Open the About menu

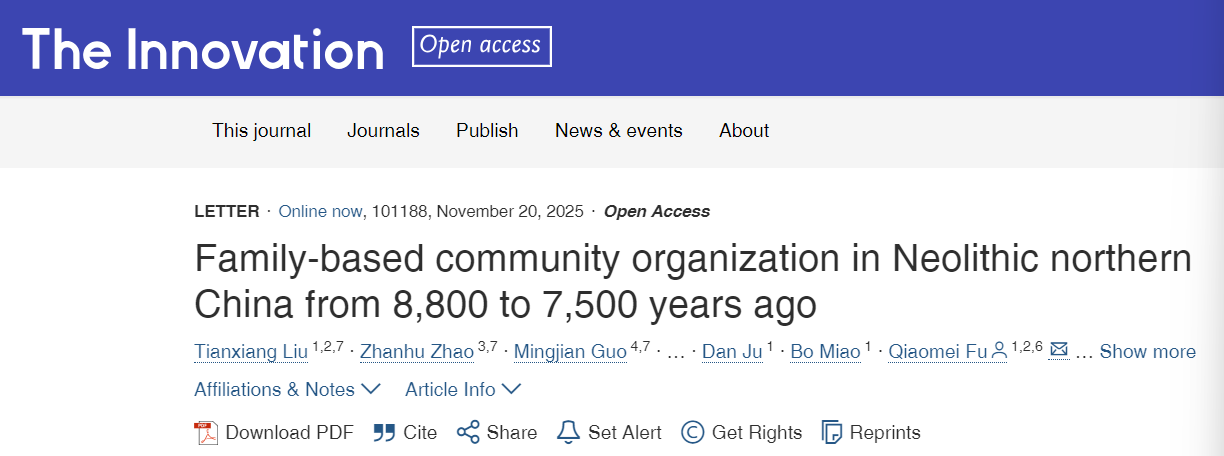(744, 131)
